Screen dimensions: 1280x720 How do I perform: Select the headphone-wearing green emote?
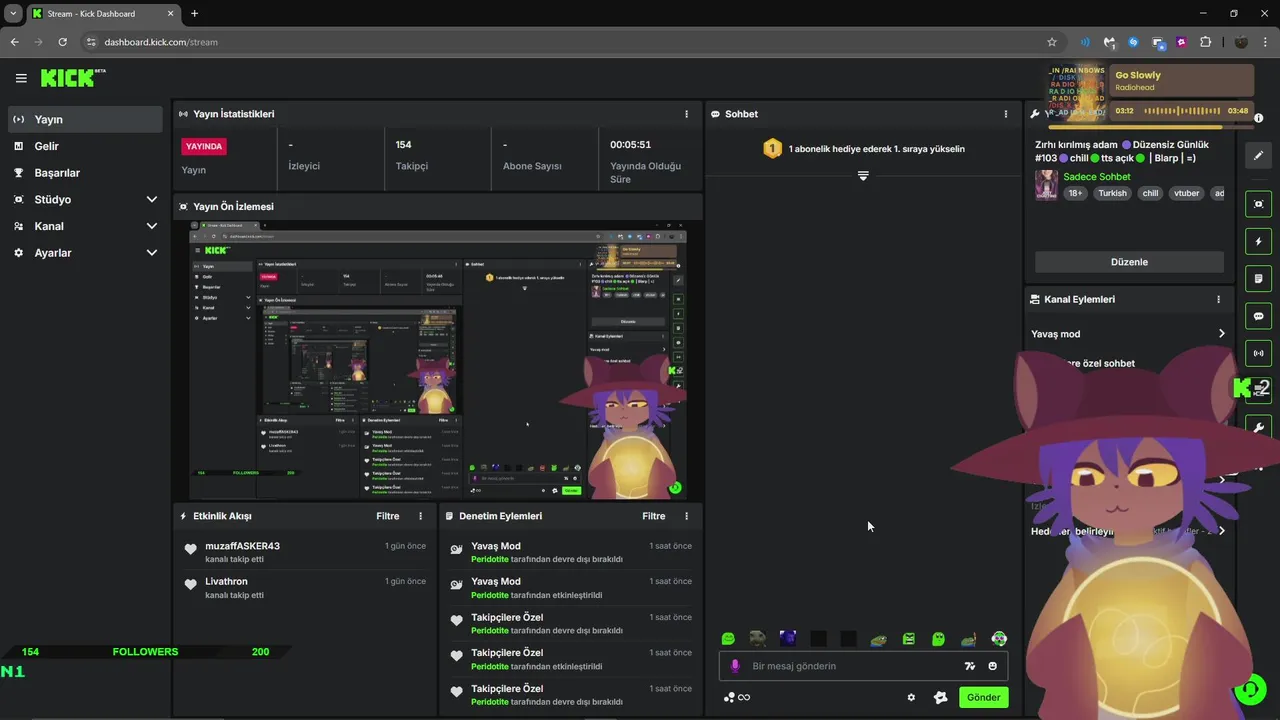[998, 639]
